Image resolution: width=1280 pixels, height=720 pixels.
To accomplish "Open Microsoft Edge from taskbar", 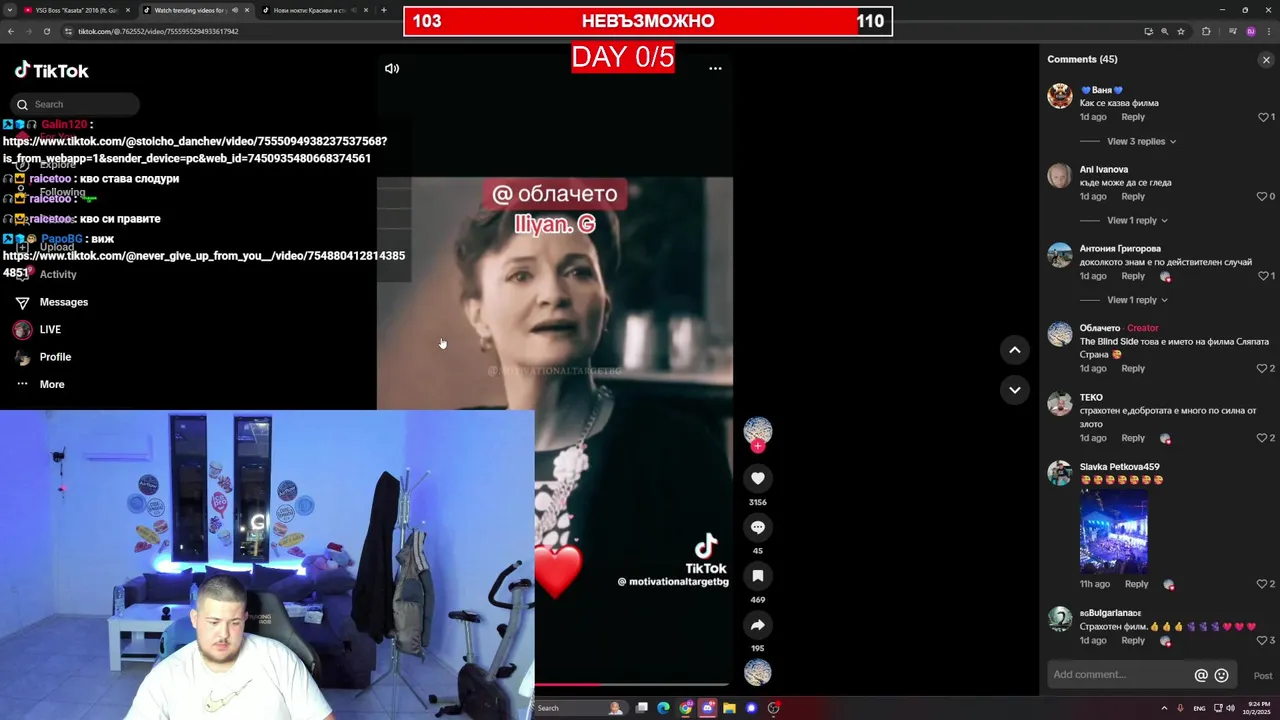I will [x=663, y=708].
